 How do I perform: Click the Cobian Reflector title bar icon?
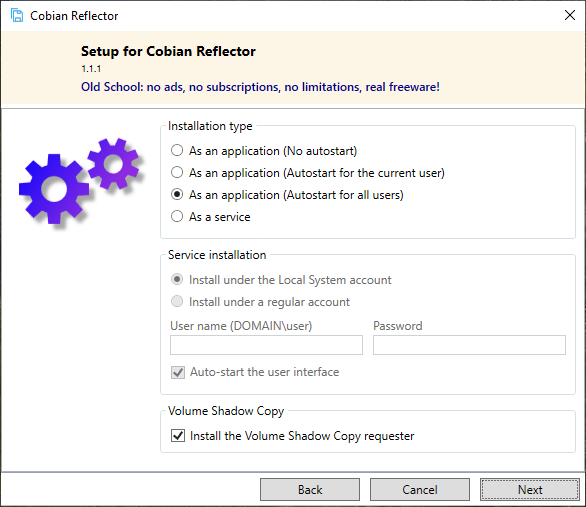click(17, 16)
